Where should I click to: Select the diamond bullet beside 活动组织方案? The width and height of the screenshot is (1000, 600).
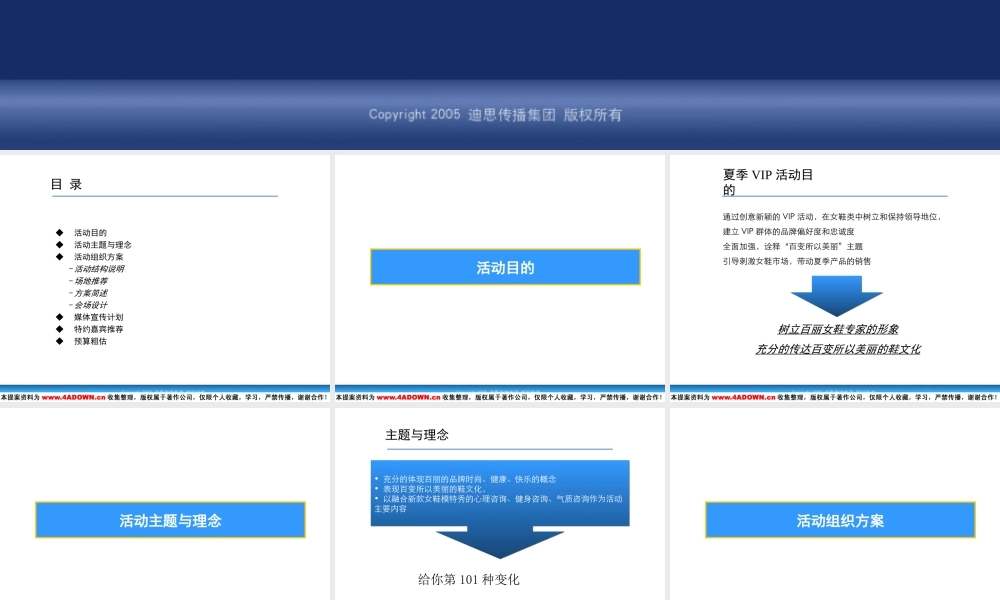coord(59,256)
